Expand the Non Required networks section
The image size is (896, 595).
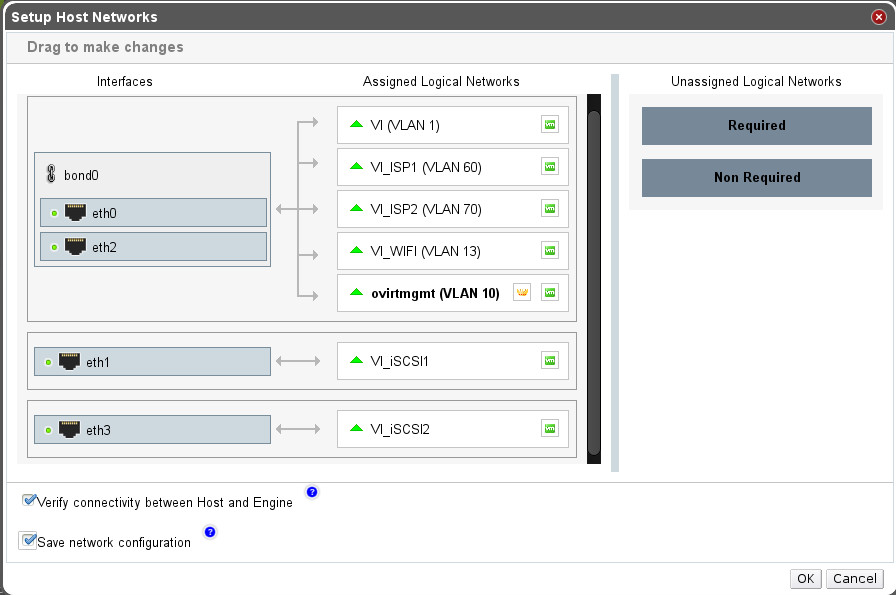(756, 178)
